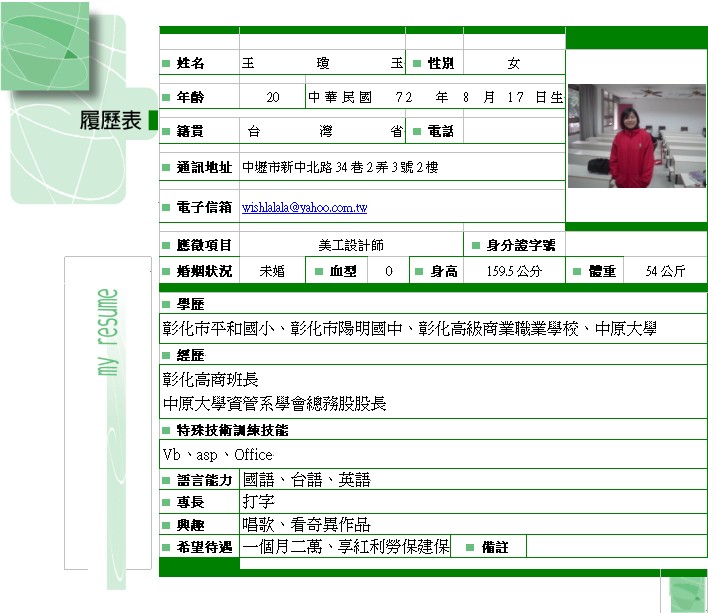Click the 54 公斤 weight value
This screenshot has height=613, width=708.
(x=665, y=271)
